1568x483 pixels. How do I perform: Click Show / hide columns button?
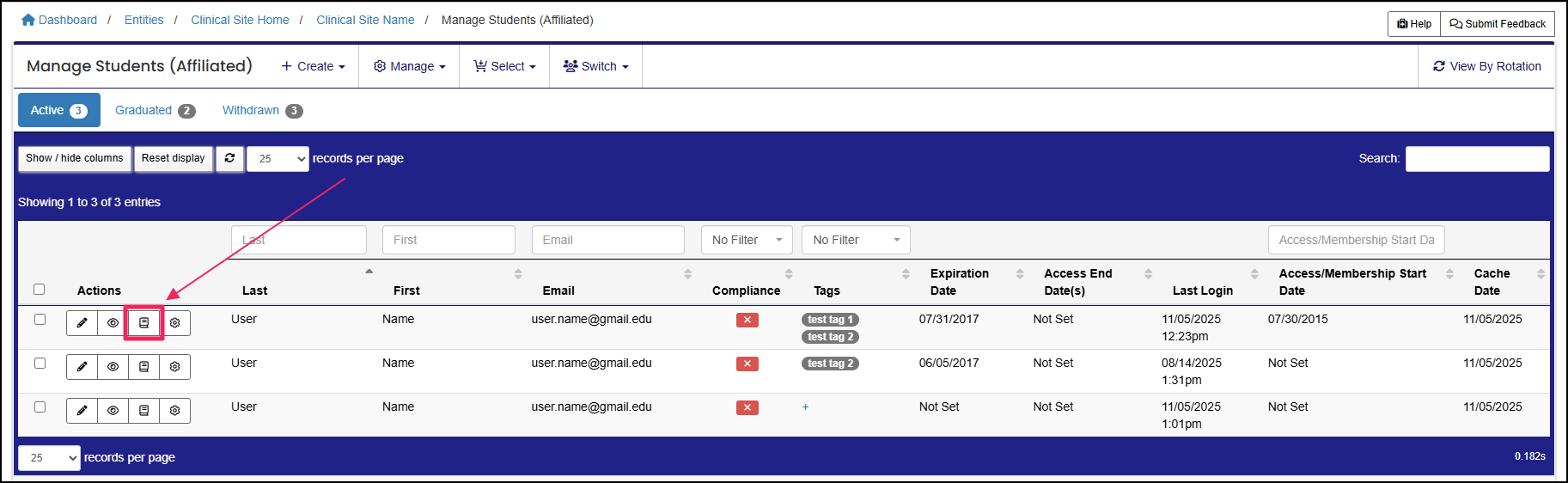pyautogui.click(x=75, y=159)
